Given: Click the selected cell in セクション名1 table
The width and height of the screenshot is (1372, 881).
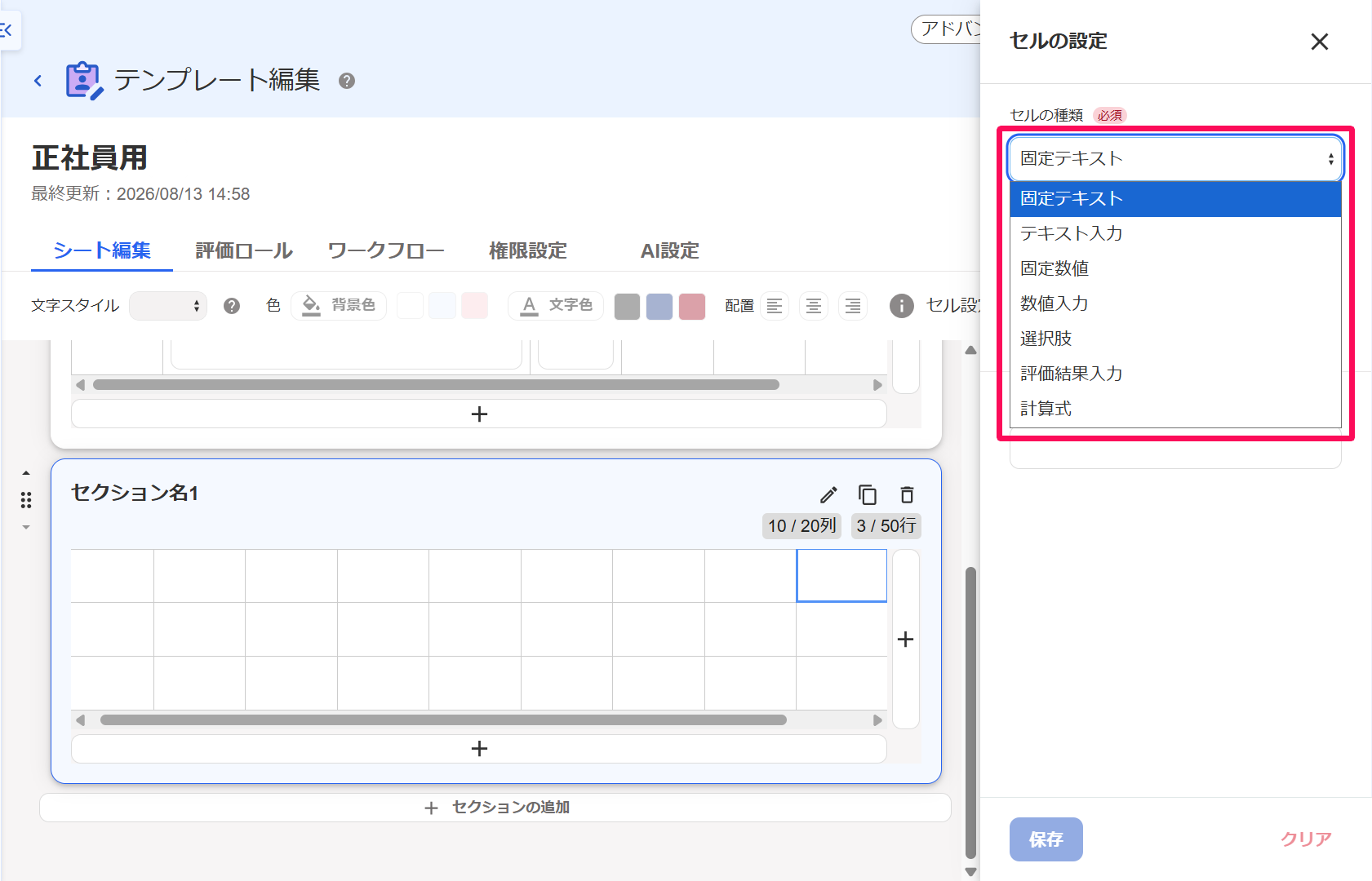Looking at the screenshot, I should pos(841,576).
